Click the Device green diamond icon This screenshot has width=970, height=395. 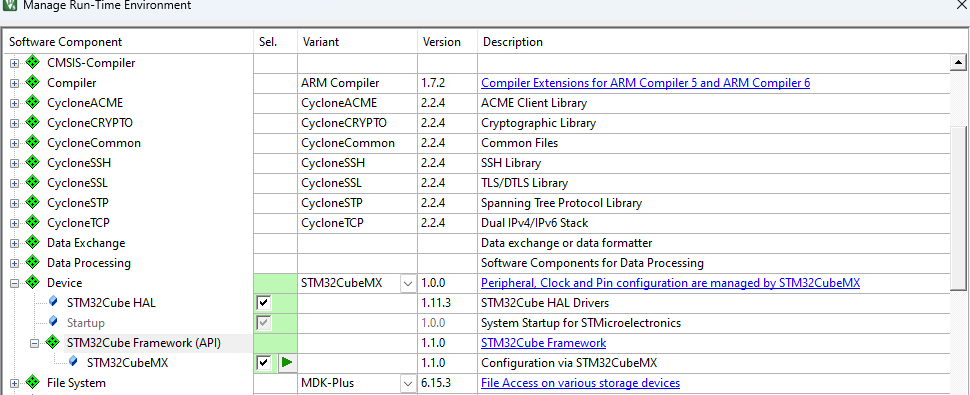coord(33,282)
